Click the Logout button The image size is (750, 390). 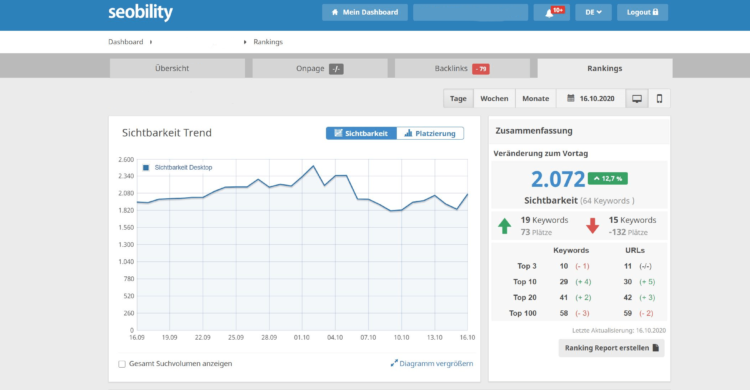pos(642,12)
